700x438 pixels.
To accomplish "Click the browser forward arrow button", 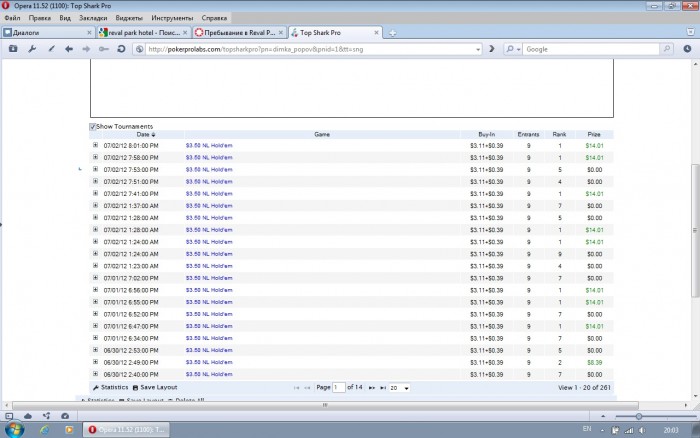I will [x=86, y=49].
